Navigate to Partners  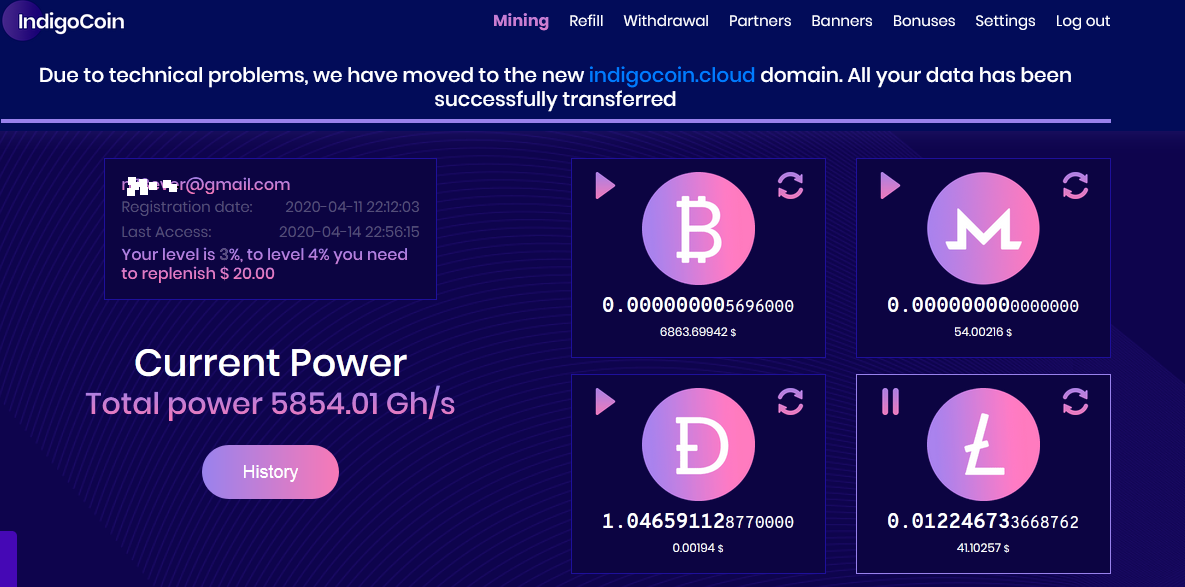point(760,20)
